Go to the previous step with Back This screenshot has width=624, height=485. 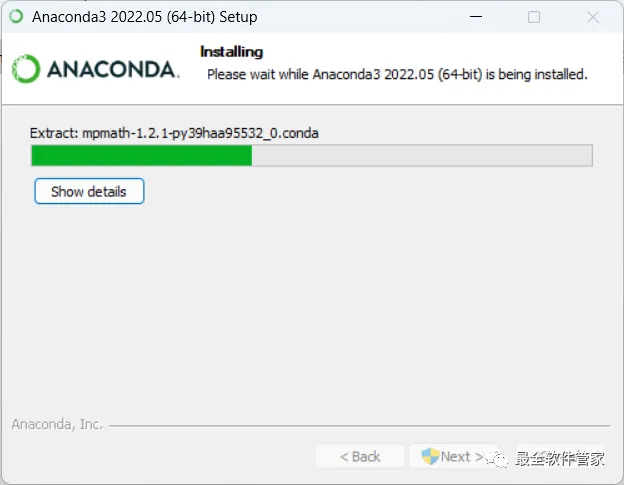(360, 456)
